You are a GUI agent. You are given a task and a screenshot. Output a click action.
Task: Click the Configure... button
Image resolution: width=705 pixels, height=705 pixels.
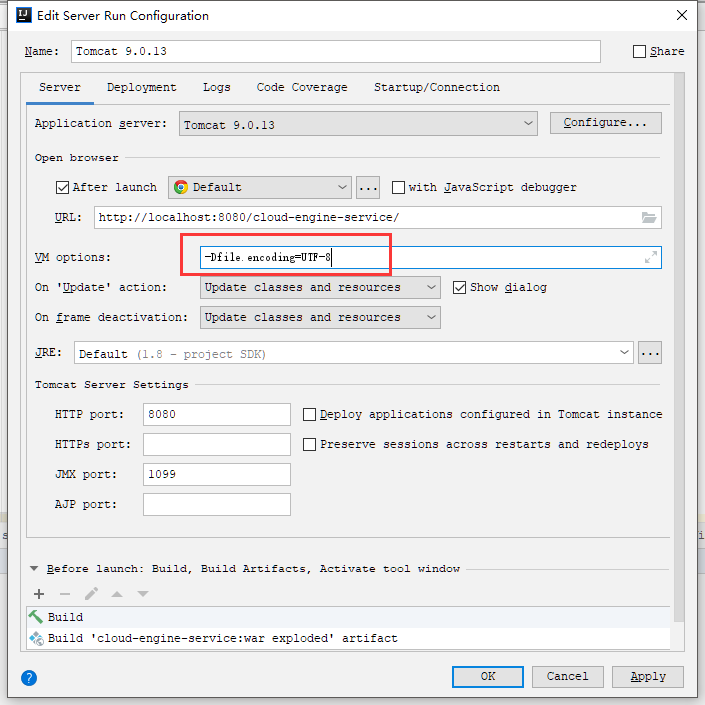[x=606, y=123]
